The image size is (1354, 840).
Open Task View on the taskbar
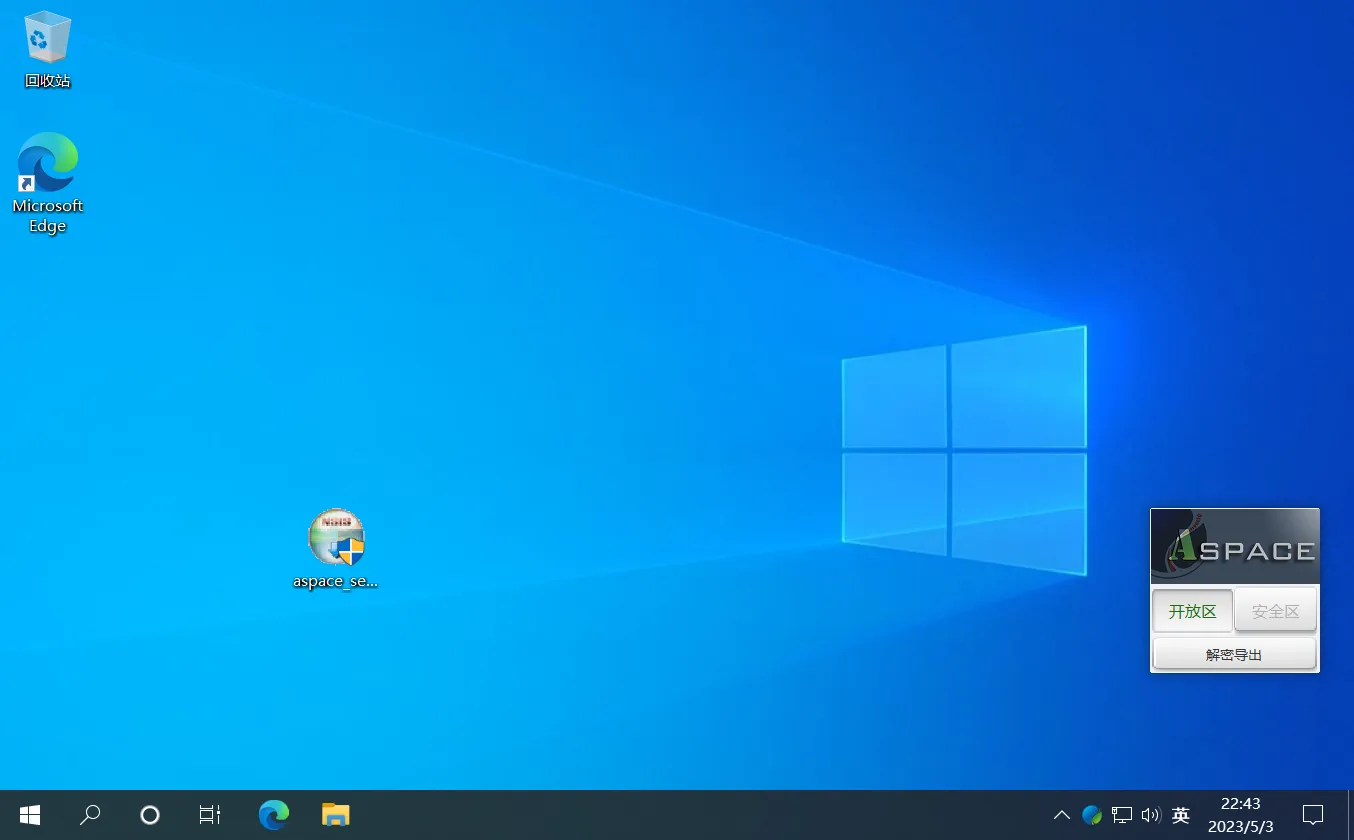(x=209, y=815)
